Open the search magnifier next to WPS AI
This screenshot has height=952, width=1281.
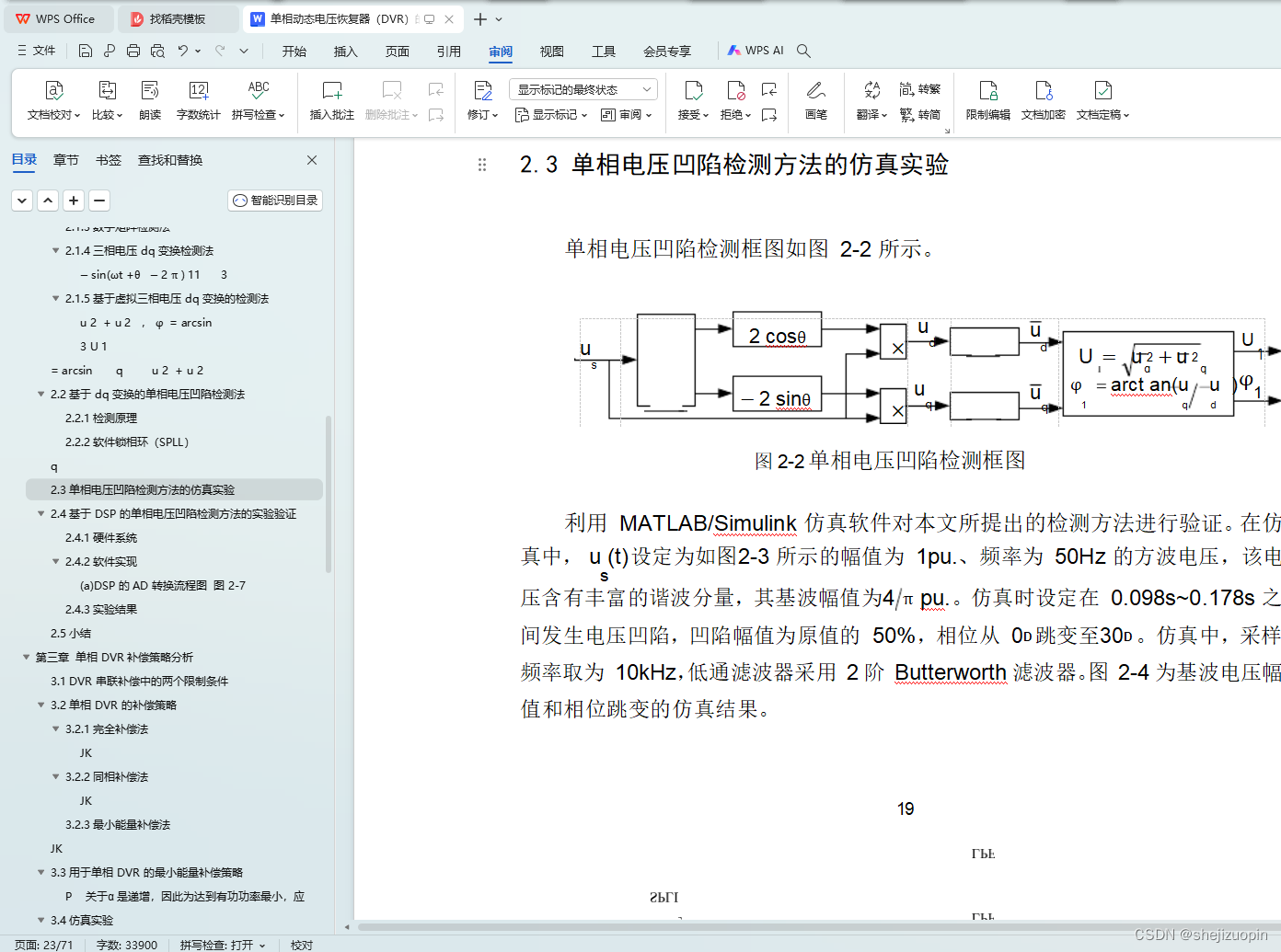coord(803,51)
